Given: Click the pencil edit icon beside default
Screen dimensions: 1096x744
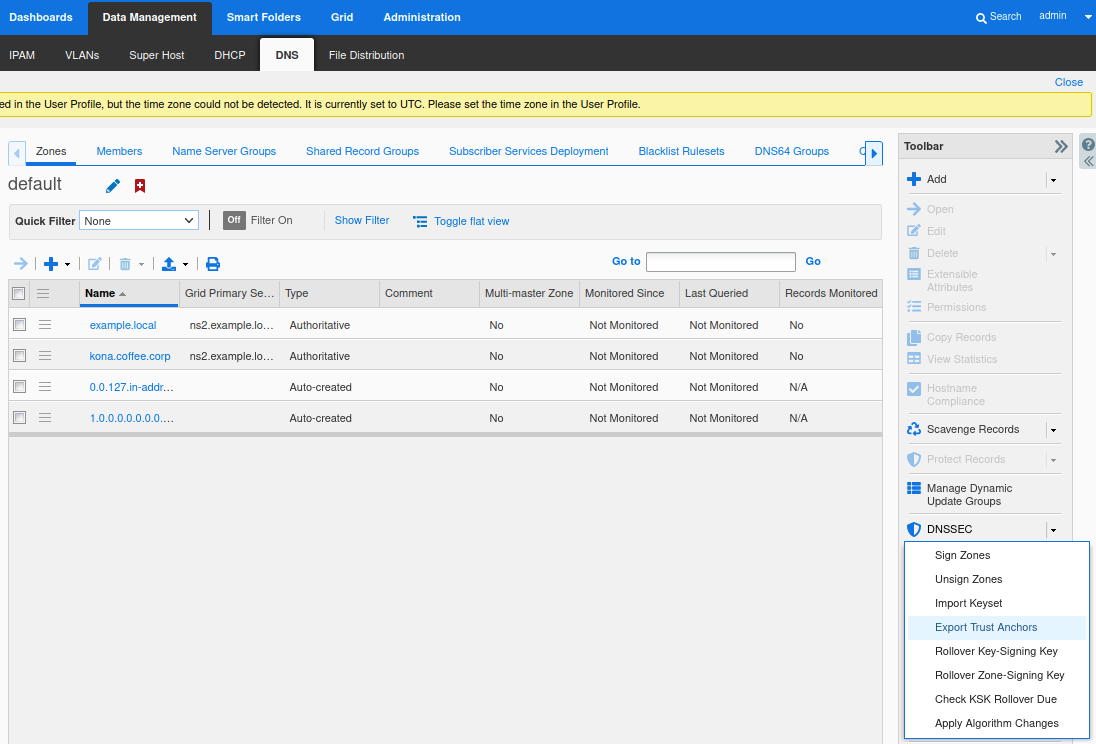Looking at the screenshot, I should coord(113,186).
